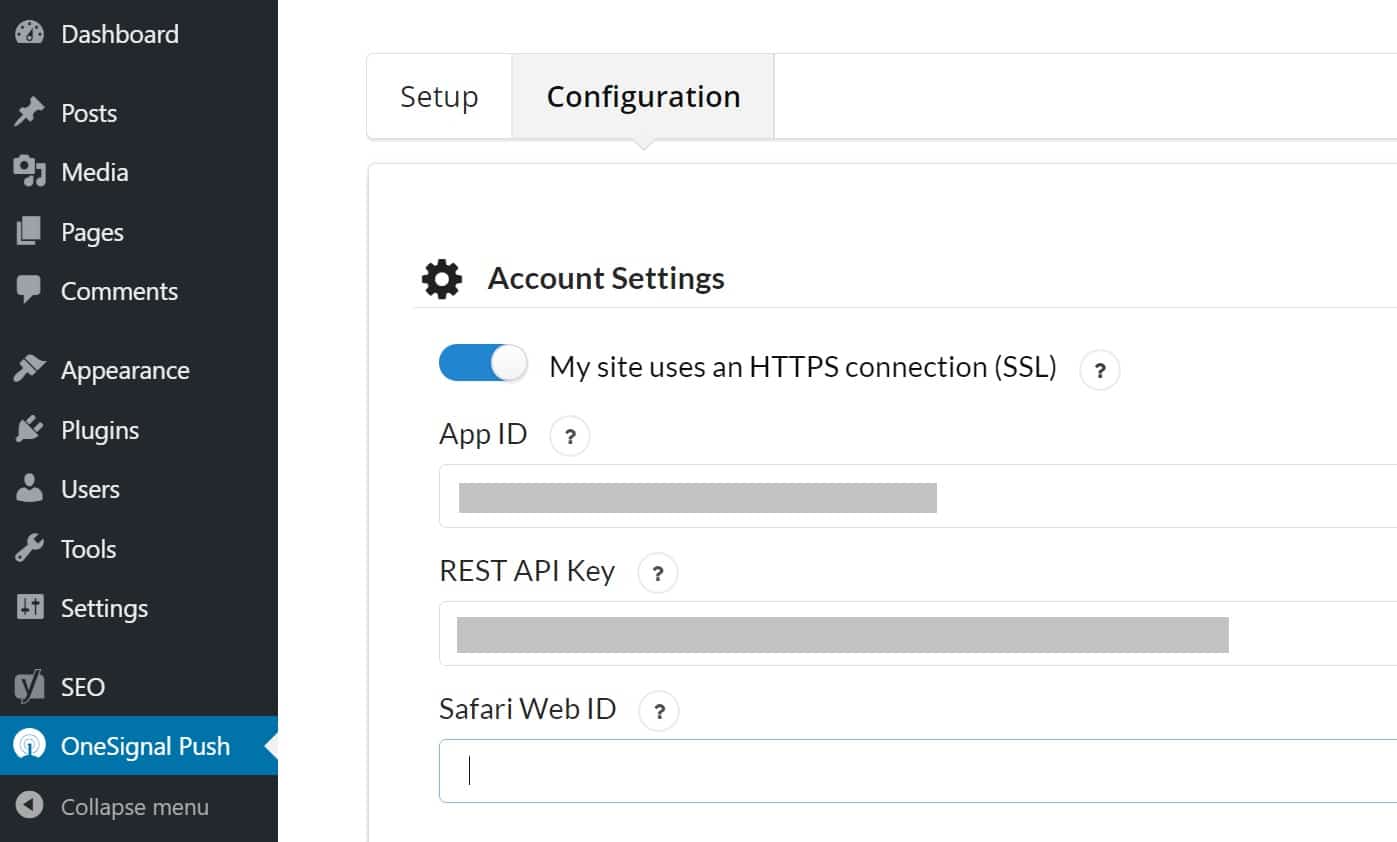Click the Users icon
Image resolution: width=1397 pixels, height=842 pixels.
point(28,488)
